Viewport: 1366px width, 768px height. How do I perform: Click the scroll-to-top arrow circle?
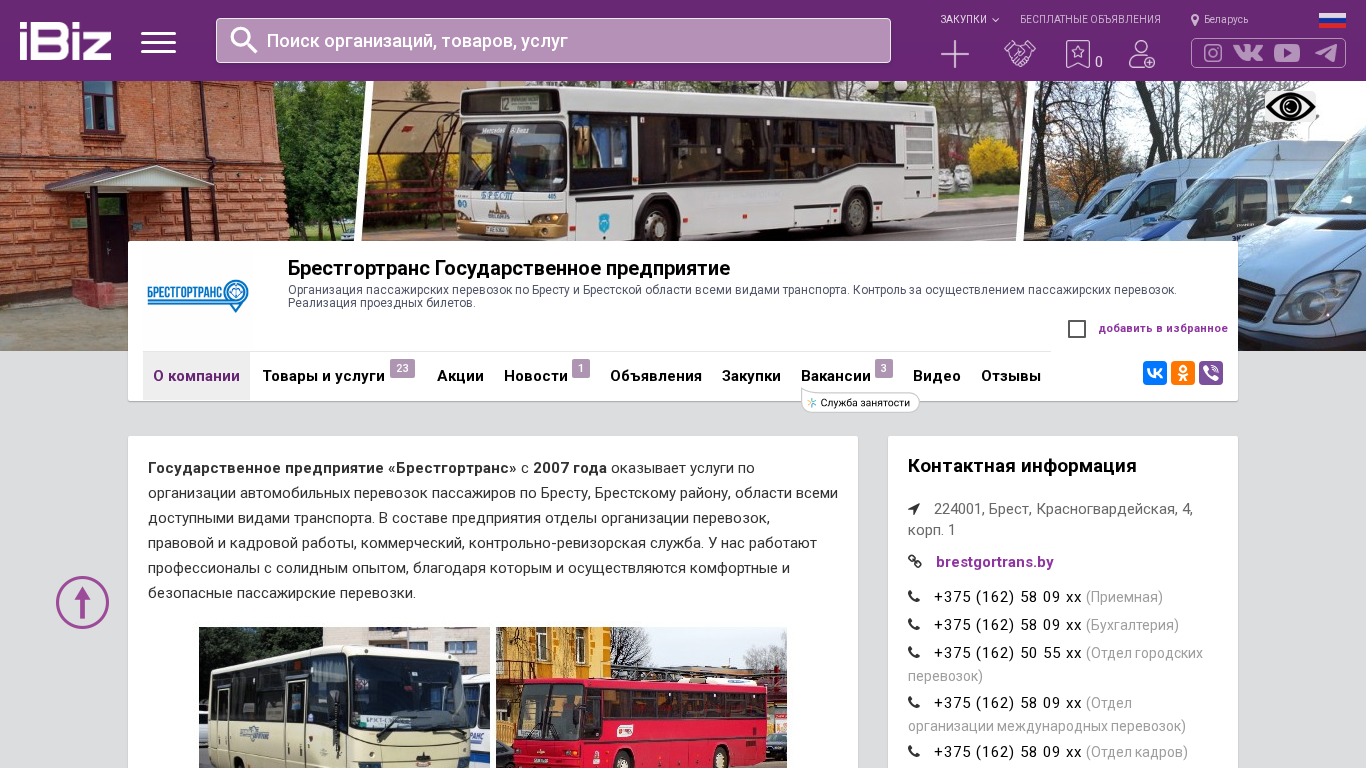82,602
